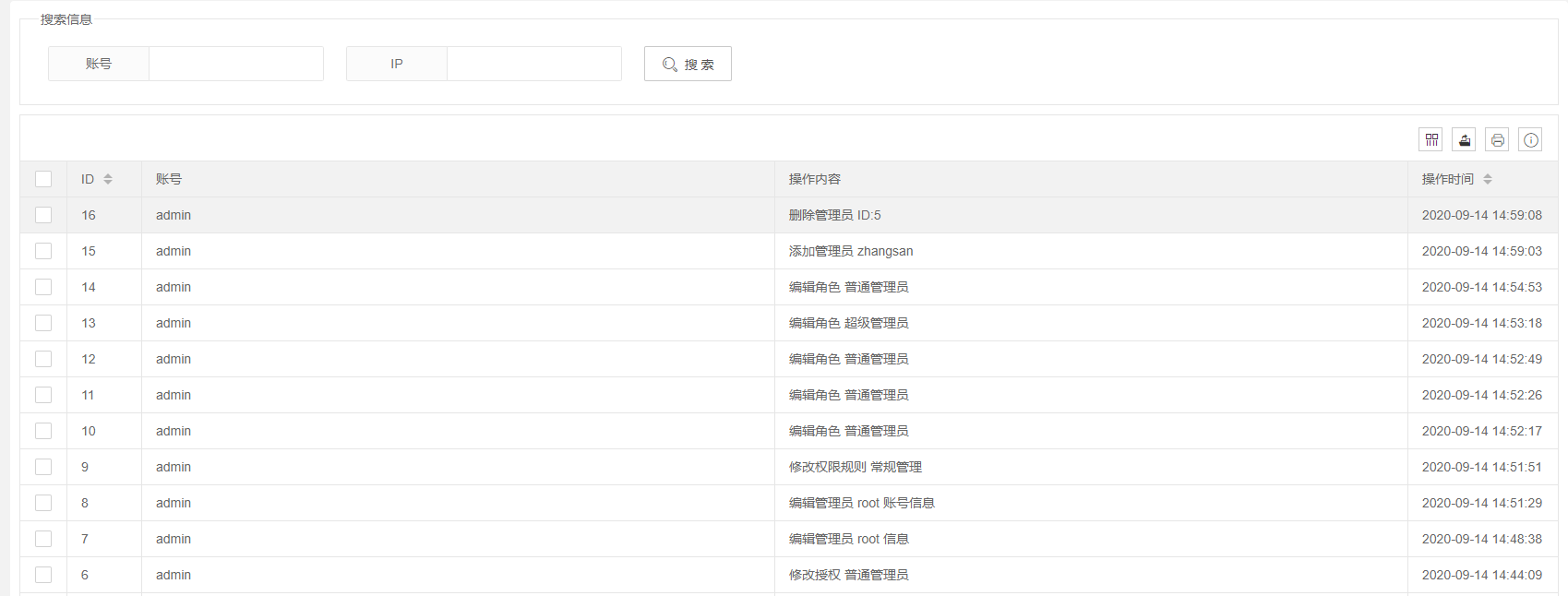The image size is (1568, 596).
Task: Check the row with ID 15
Action: coord(43,251)
